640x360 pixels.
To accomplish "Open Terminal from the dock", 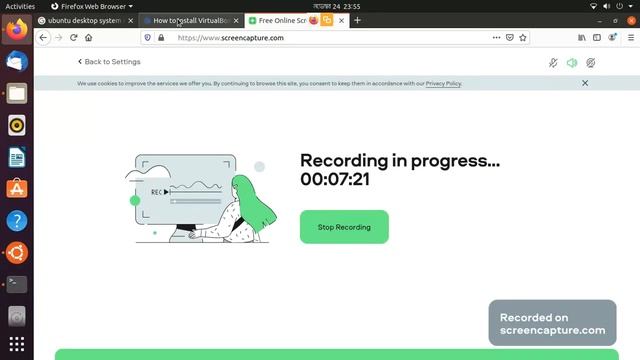I will point(17,284).
